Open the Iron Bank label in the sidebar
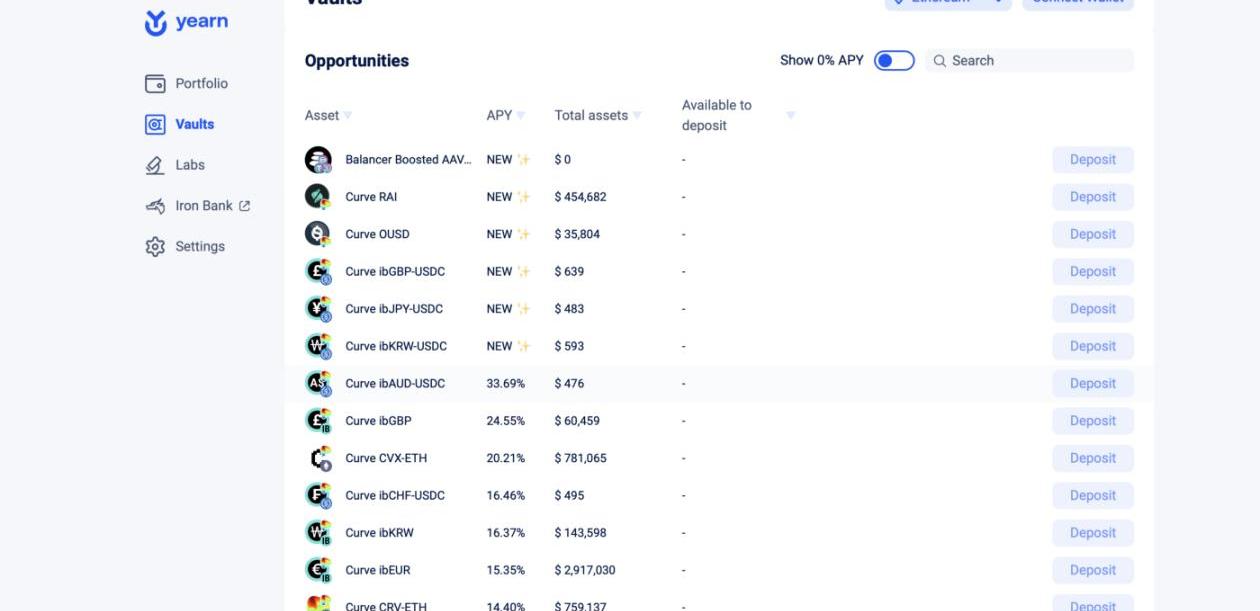 (204, 206)
